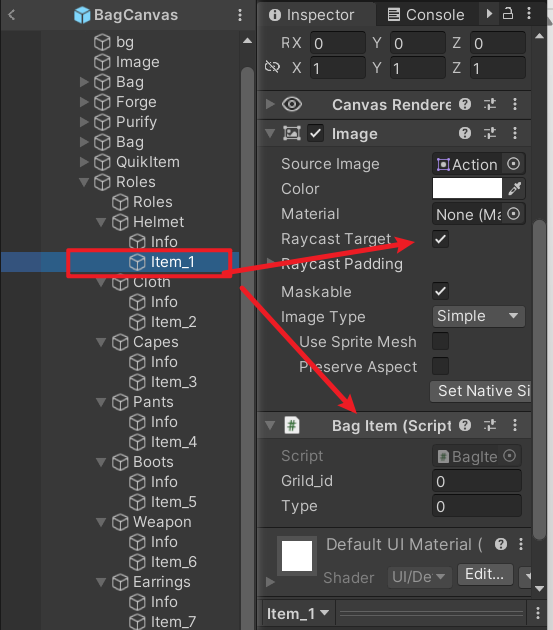Click Set Native Size button
553x630 pixels.
[480, 391]
